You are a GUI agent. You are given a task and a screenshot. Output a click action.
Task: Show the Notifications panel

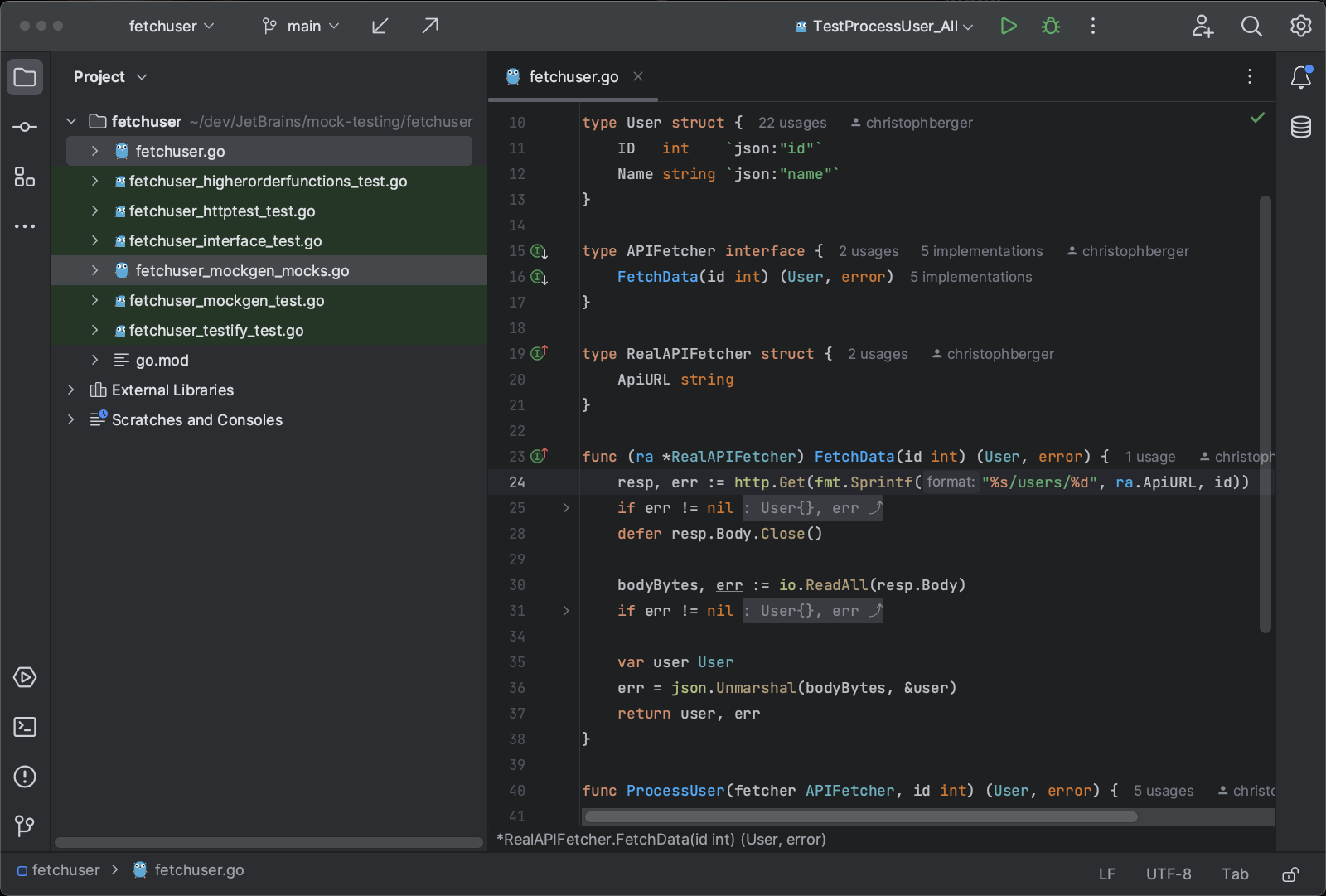[1300, 77]
